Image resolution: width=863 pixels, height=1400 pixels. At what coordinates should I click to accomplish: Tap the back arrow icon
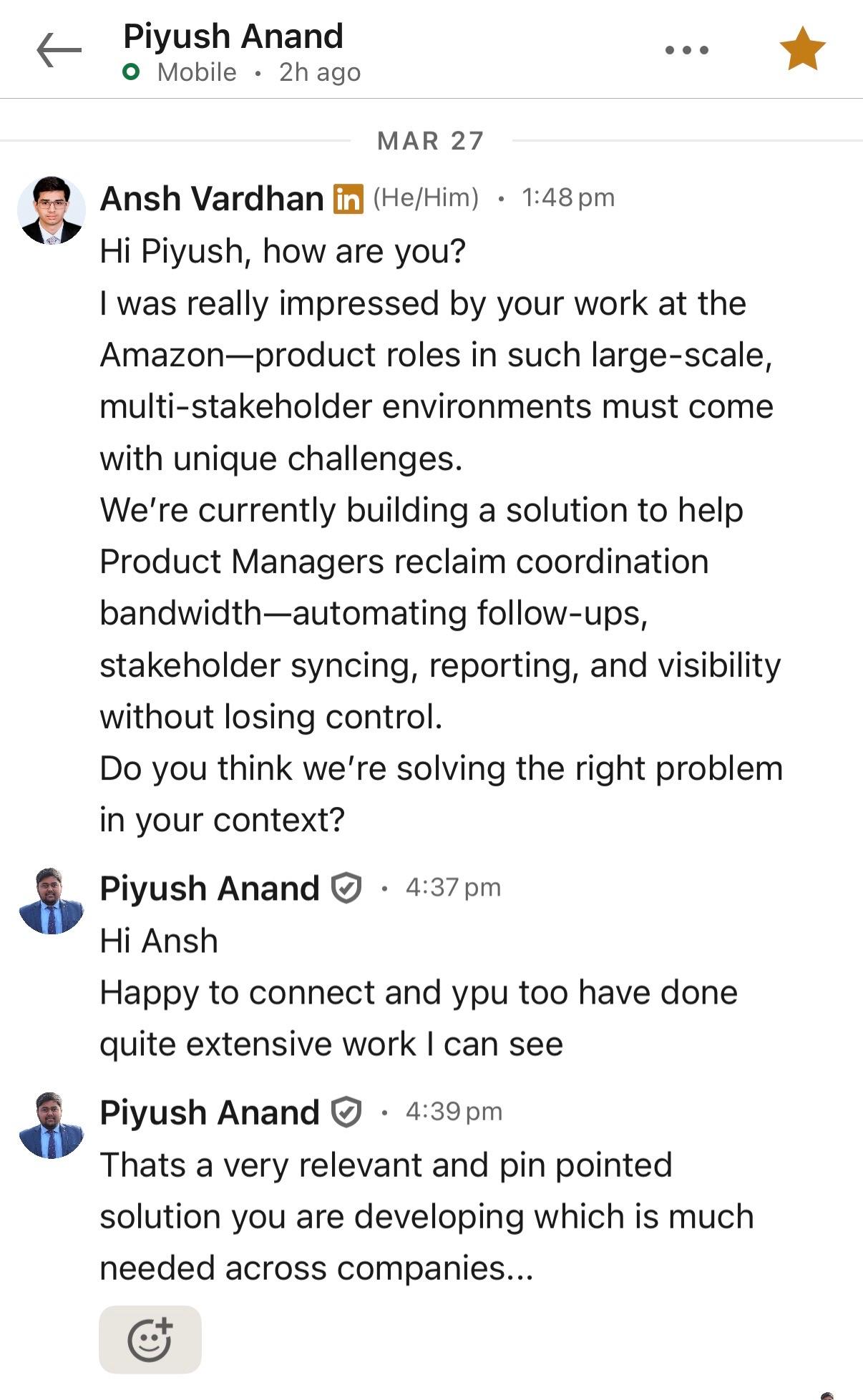[x=59, y=50]
